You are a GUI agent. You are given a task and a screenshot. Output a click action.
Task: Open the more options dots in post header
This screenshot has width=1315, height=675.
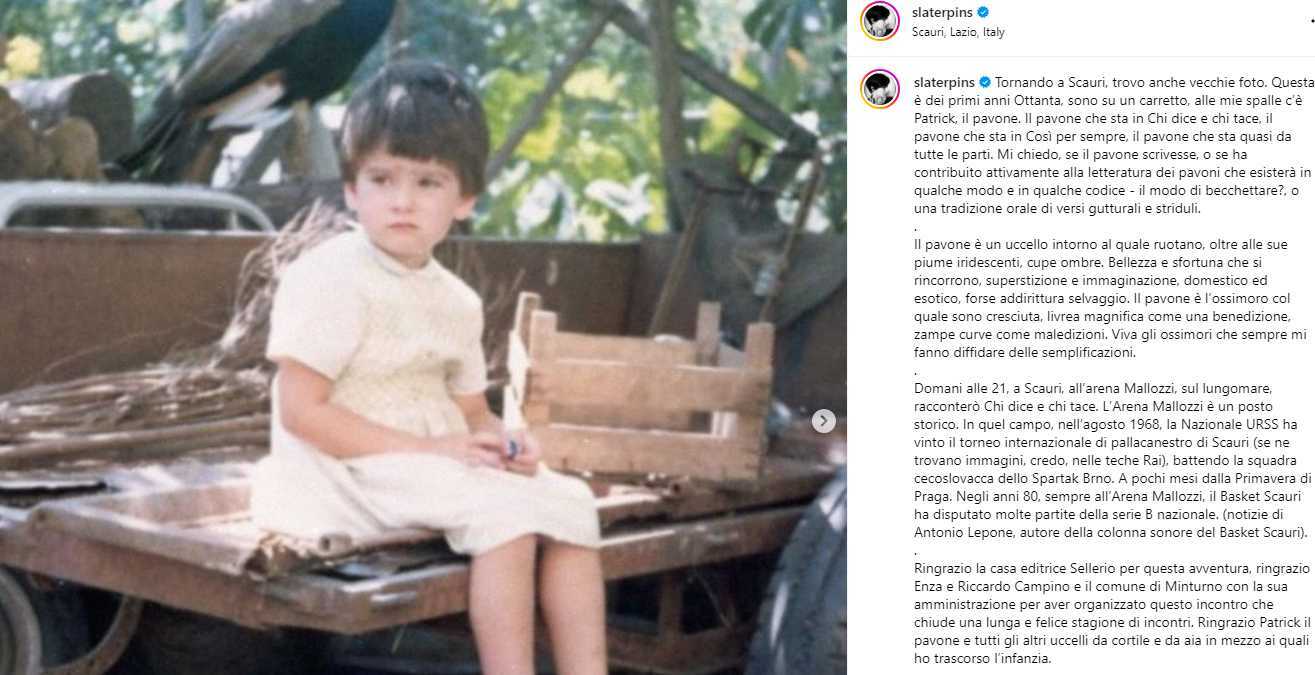click(1311, 20)
